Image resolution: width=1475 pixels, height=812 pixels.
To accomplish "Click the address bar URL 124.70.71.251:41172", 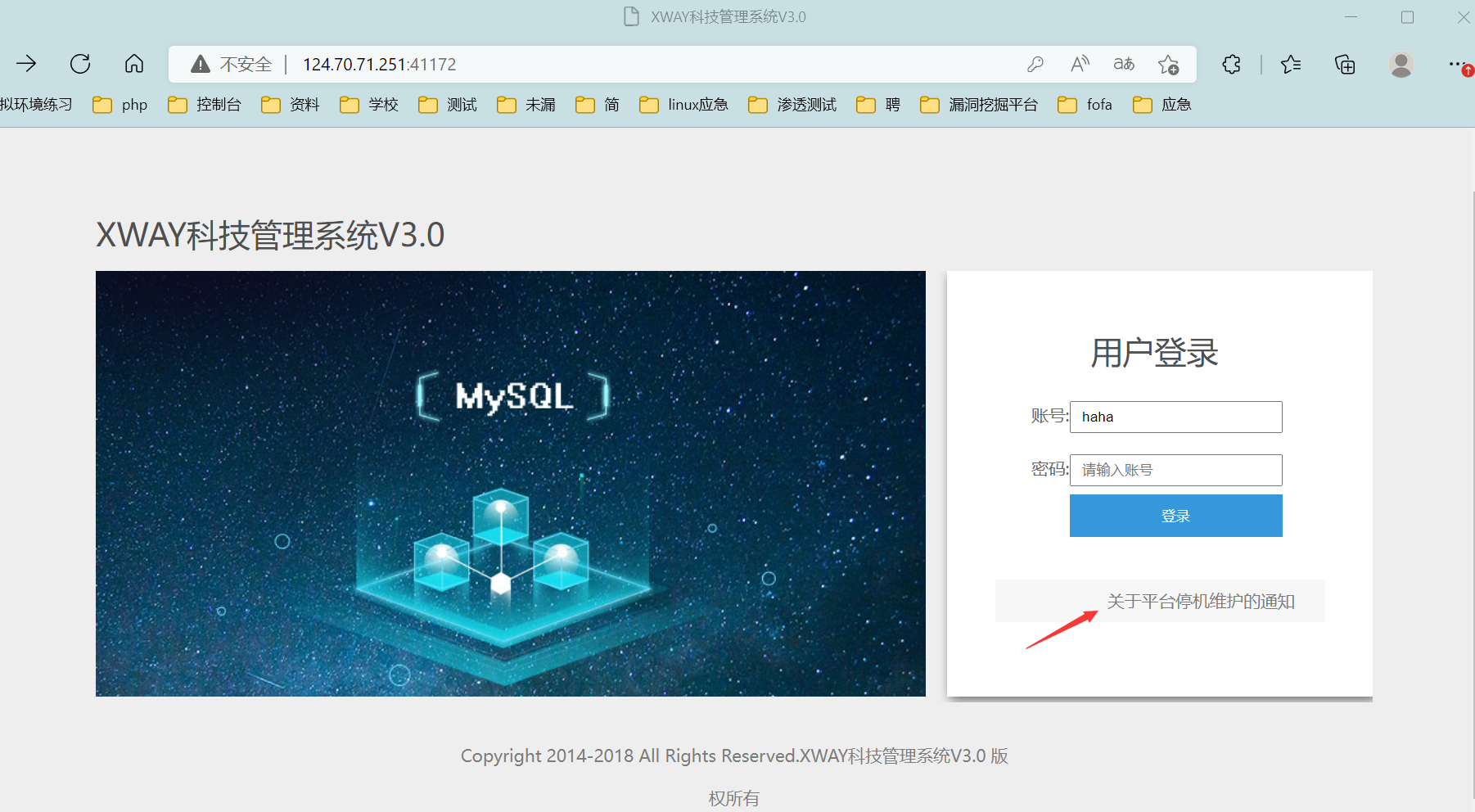I will coord(380,64).
